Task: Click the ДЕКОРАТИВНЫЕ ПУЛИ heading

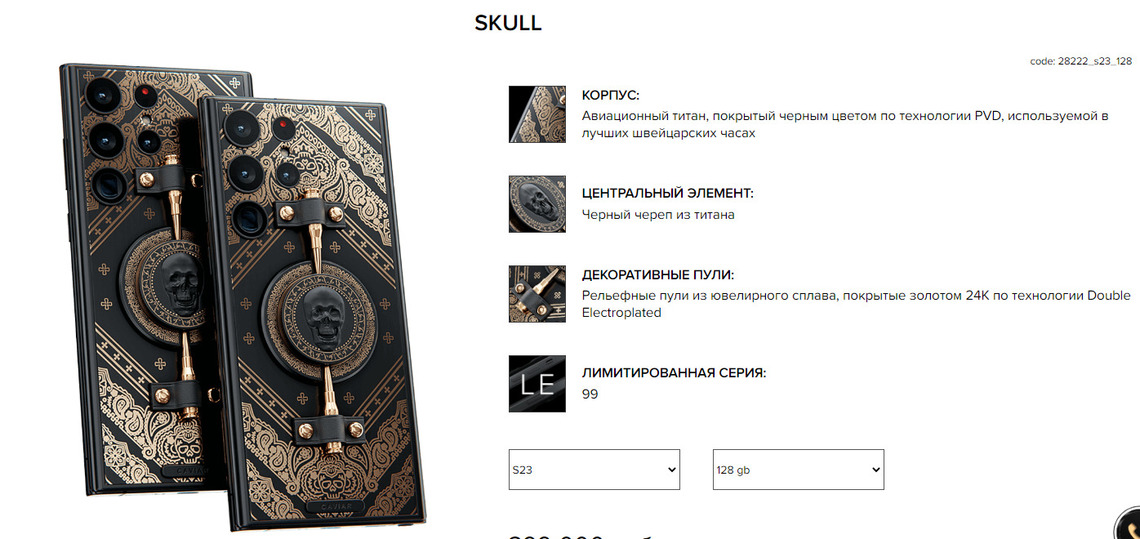Action: click(x=658, y=275)
